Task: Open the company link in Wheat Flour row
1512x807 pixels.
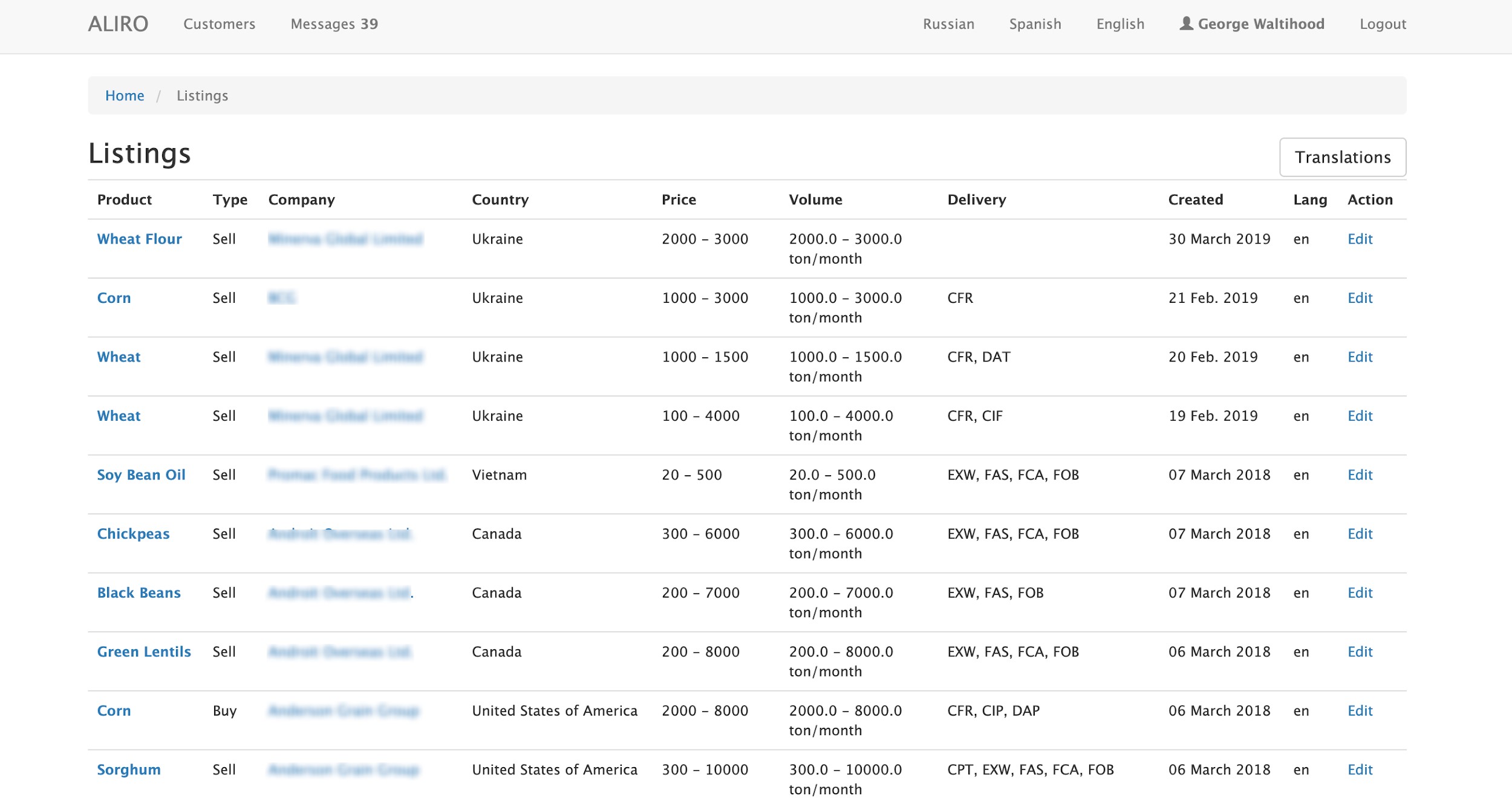Action: coord(345,239)
